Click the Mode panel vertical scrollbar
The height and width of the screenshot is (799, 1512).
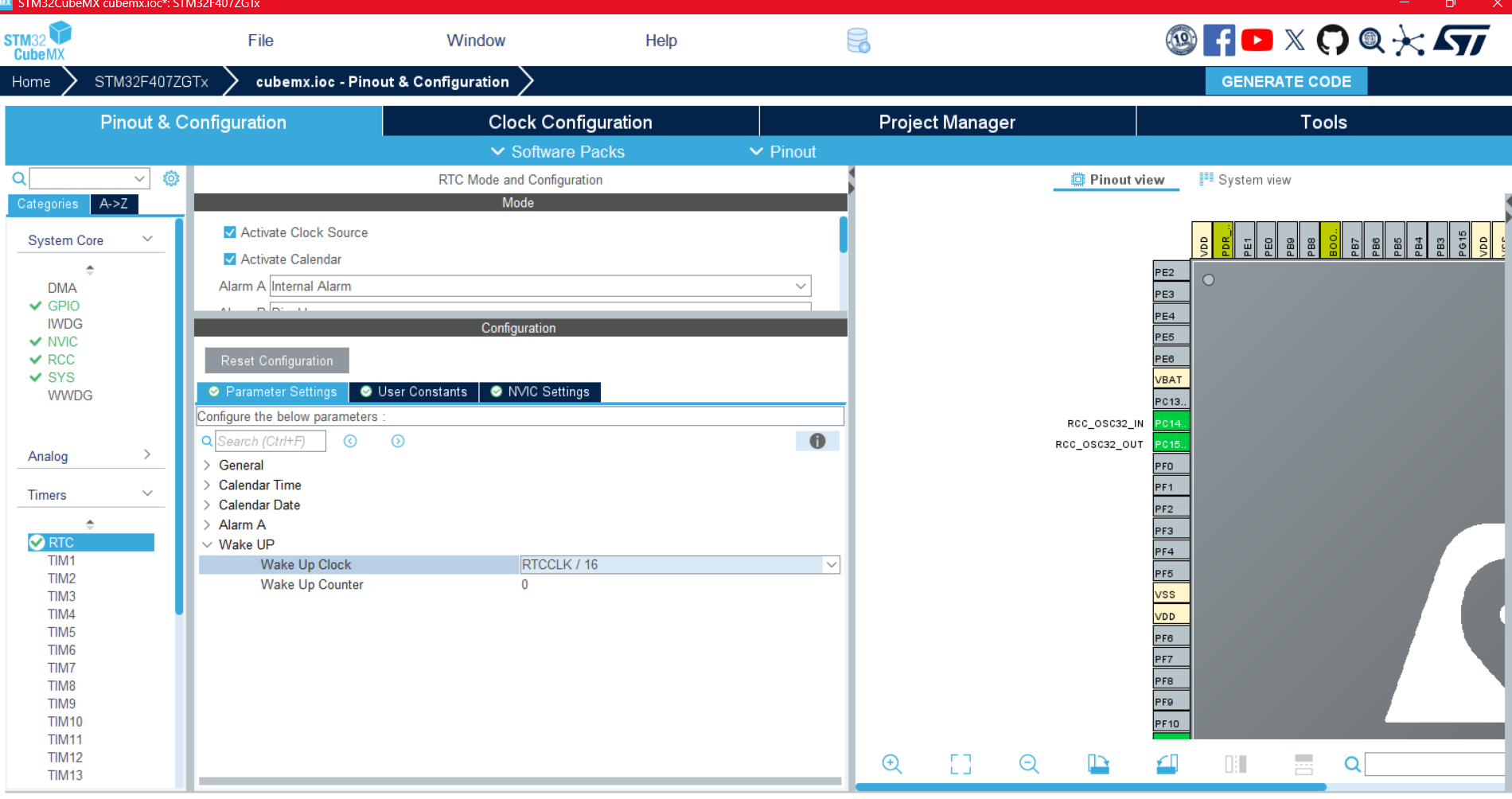pos(843,235)
